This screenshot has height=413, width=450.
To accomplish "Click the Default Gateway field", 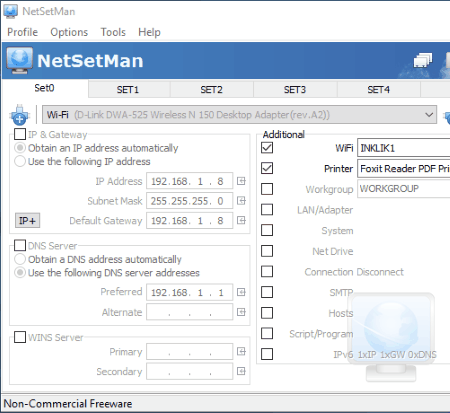I will click(x=189, y=220).
